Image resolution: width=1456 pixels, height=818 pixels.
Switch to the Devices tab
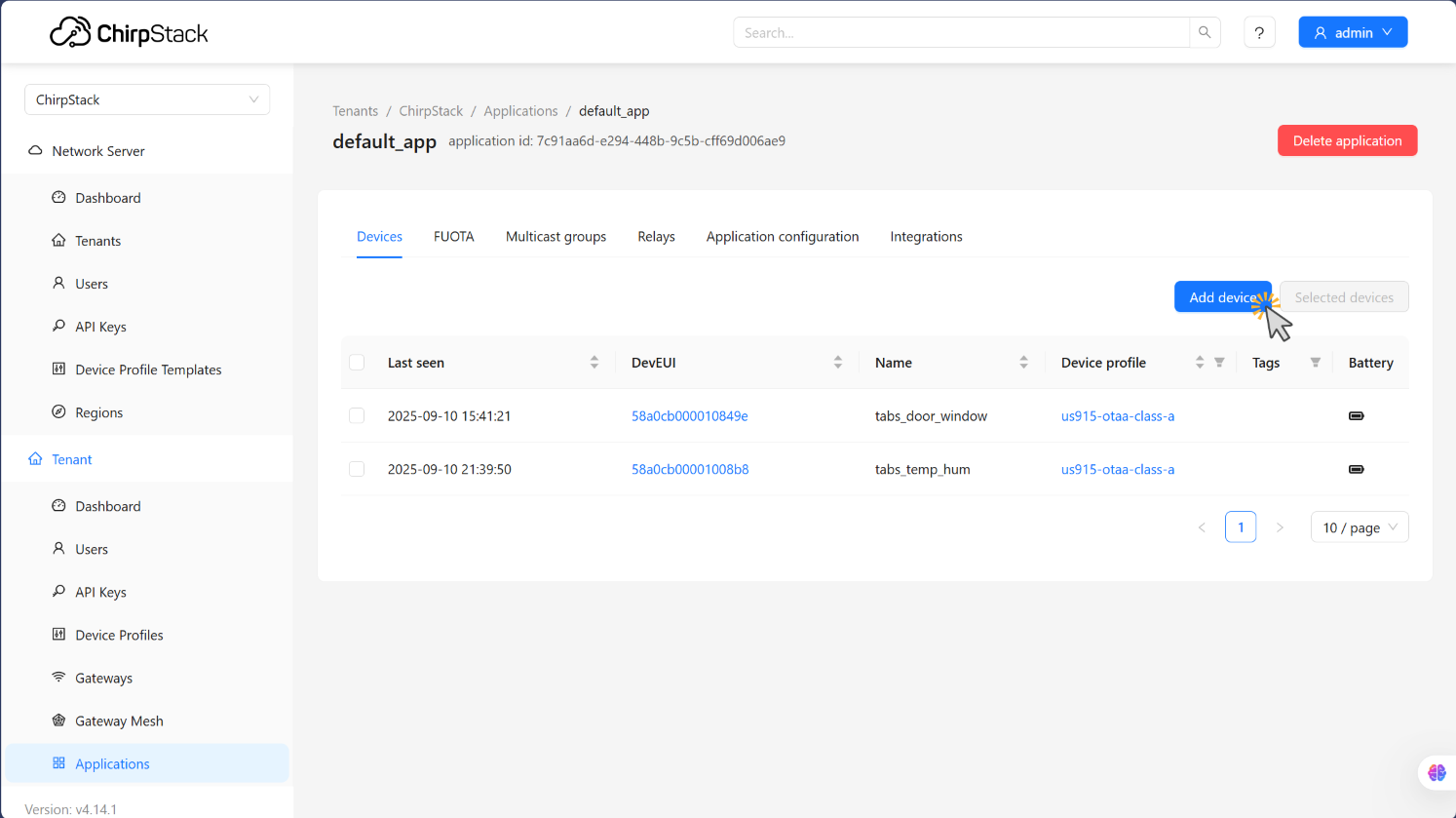379,236
